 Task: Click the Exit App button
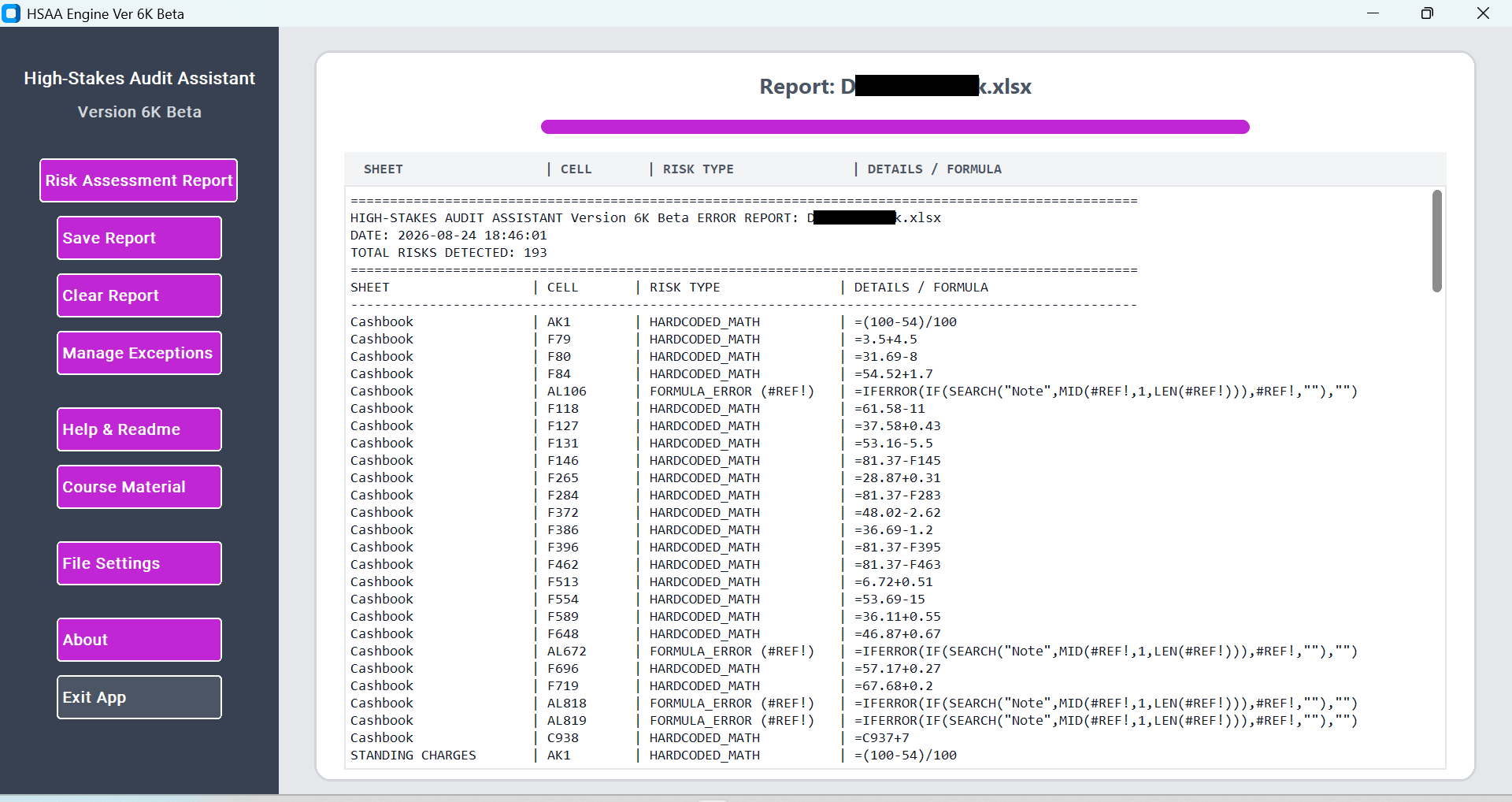[x=139, y=697]
